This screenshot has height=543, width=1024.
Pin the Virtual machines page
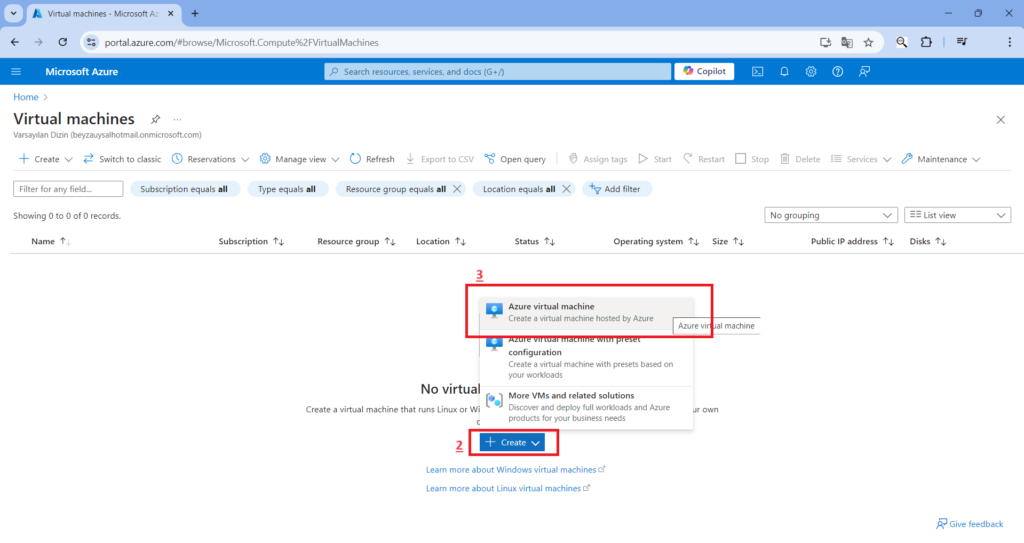point(155,119)
